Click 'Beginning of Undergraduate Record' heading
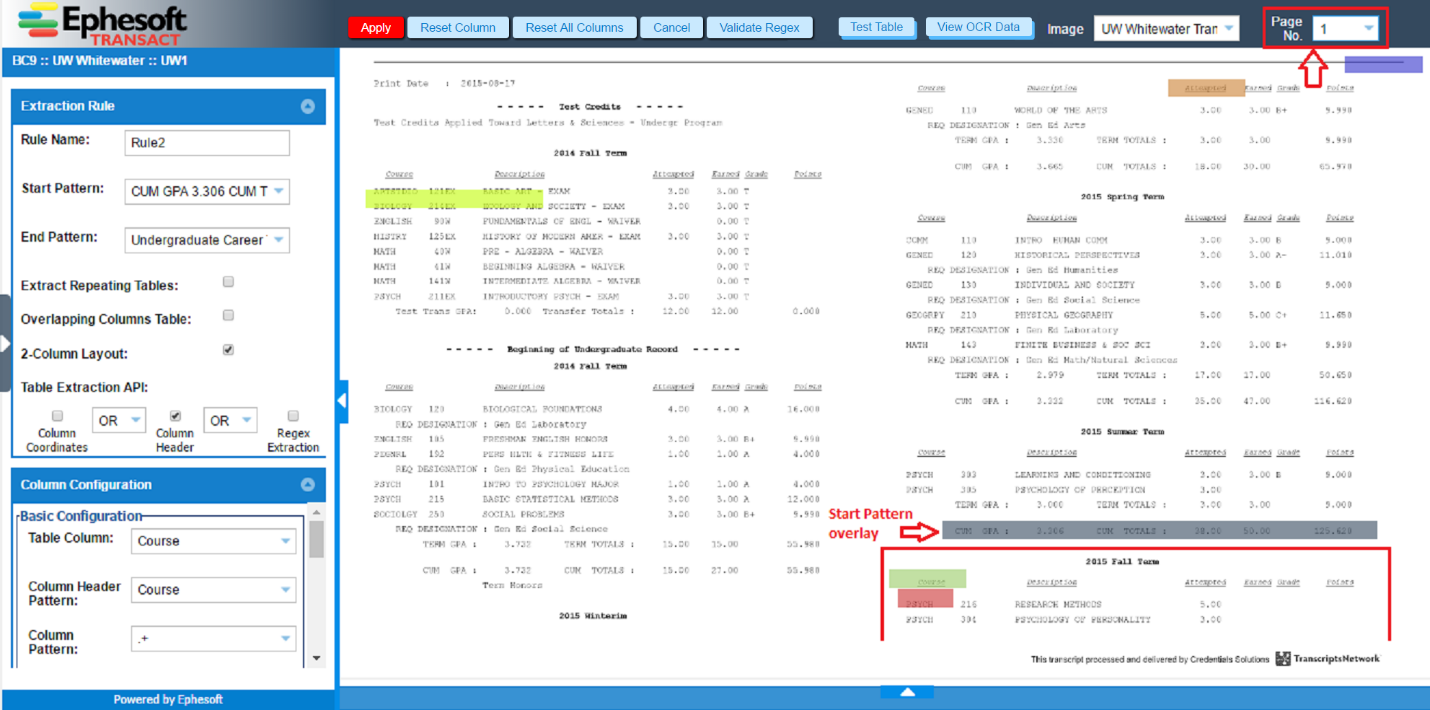 (592, 350)
